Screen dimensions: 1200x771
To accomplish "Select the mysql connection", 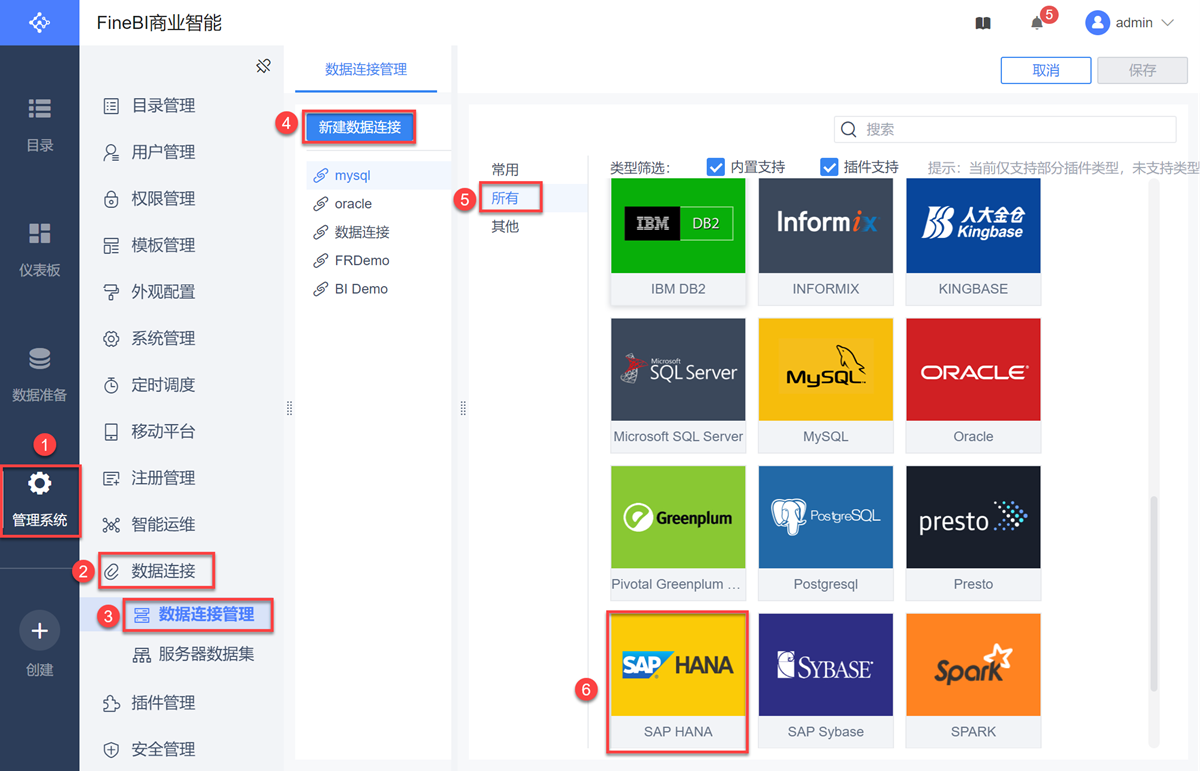I will point(379,175).
